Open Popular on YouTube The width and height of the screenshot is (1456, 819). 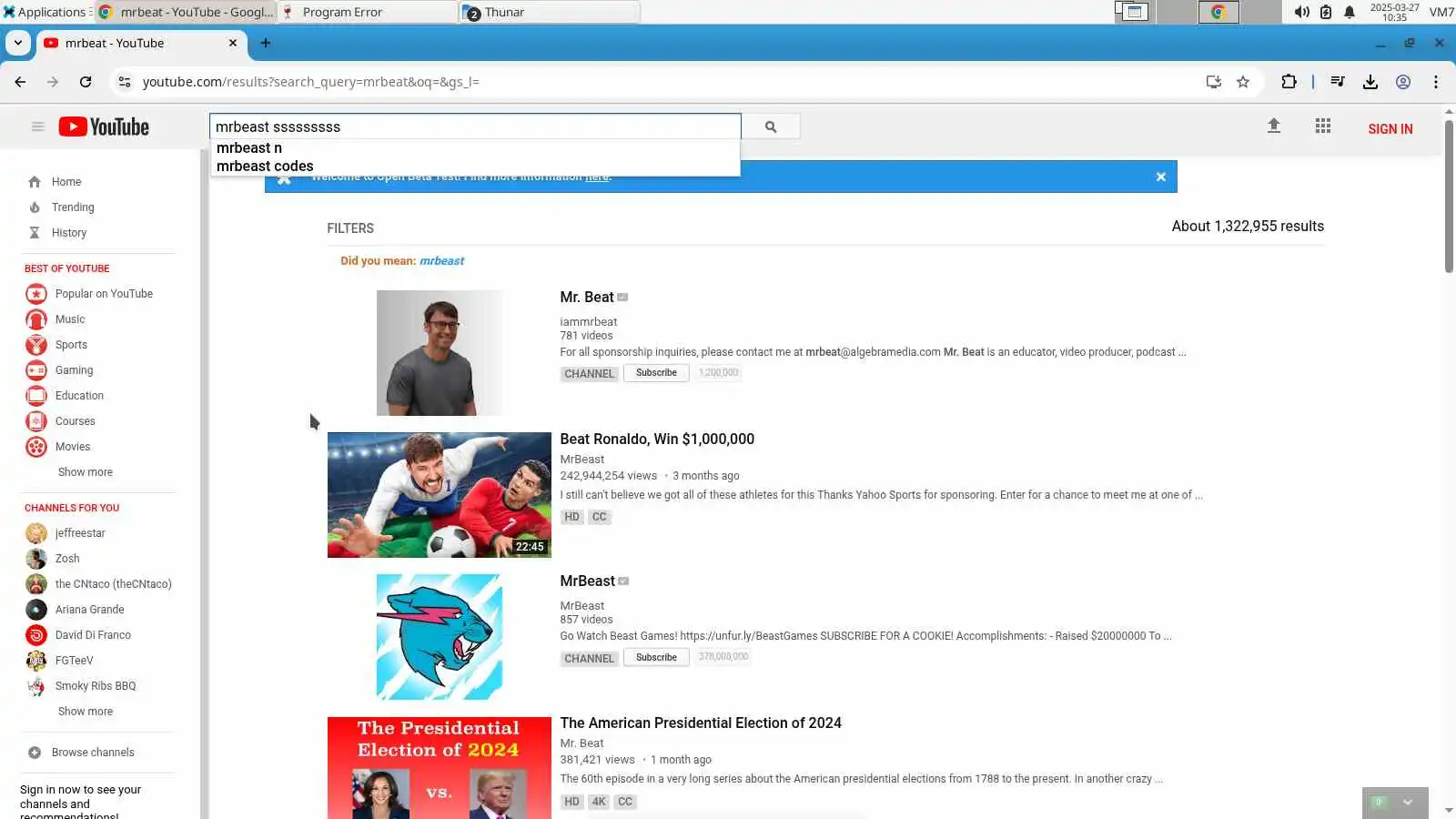coord(104,294)
